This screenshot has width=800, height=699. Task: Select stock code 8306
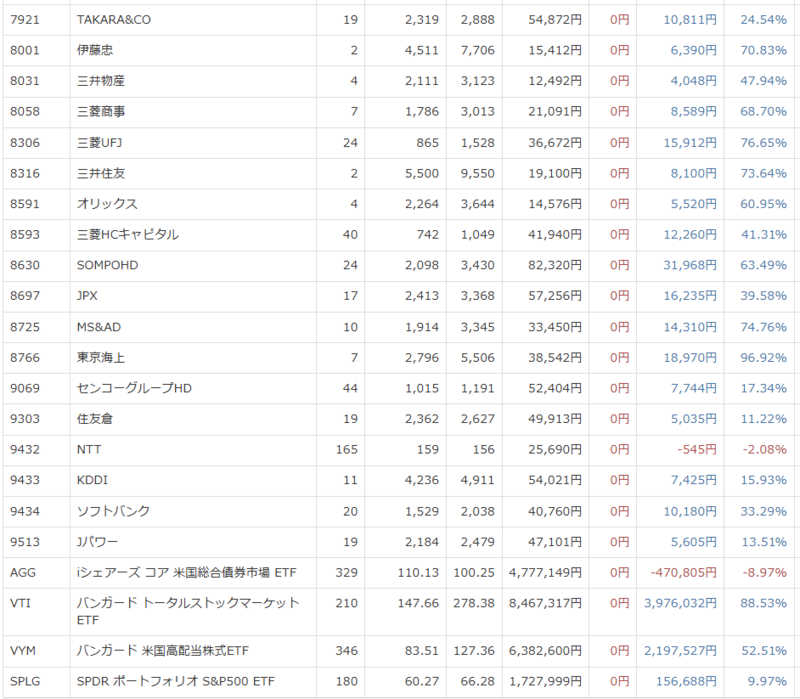(24, 143)
